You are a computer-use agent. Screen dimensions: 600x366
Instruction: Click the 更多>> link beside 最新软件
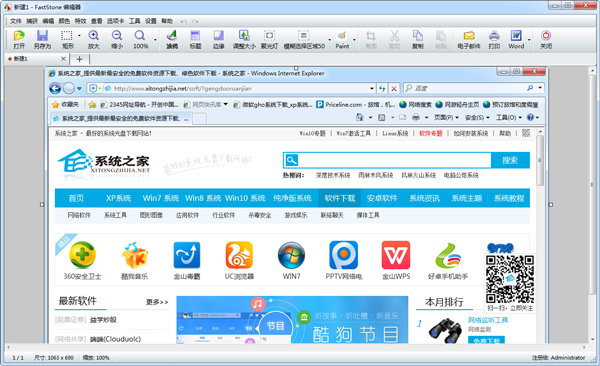(157, 302)
